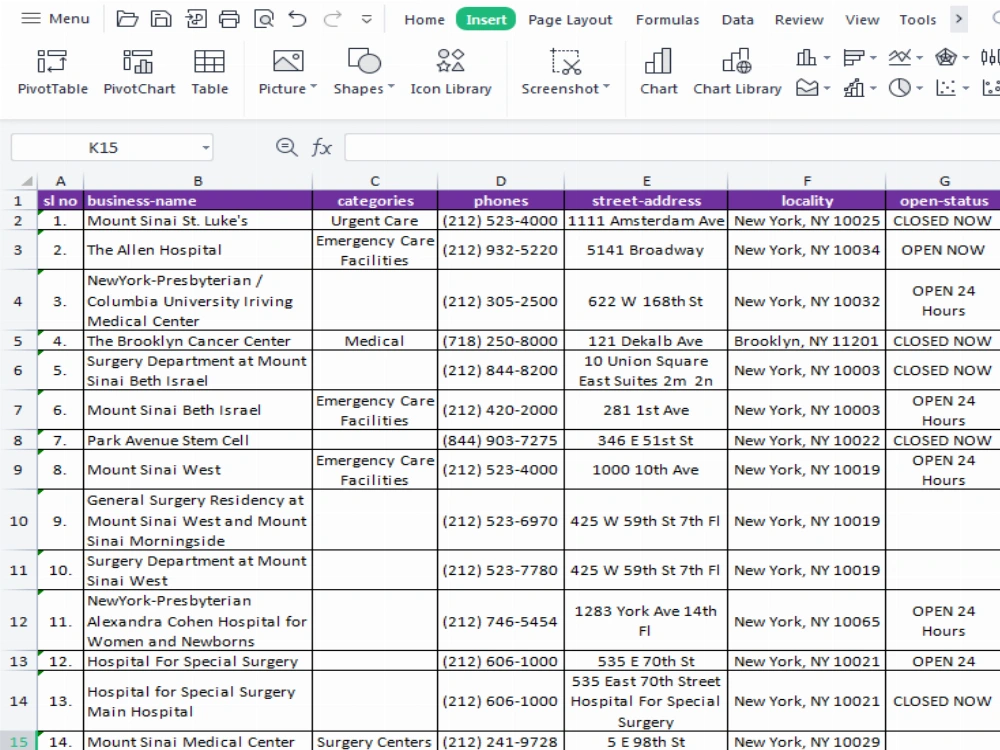Expand the column chart dropdown arrow
1000x750 pixels.
coord(827,58)
